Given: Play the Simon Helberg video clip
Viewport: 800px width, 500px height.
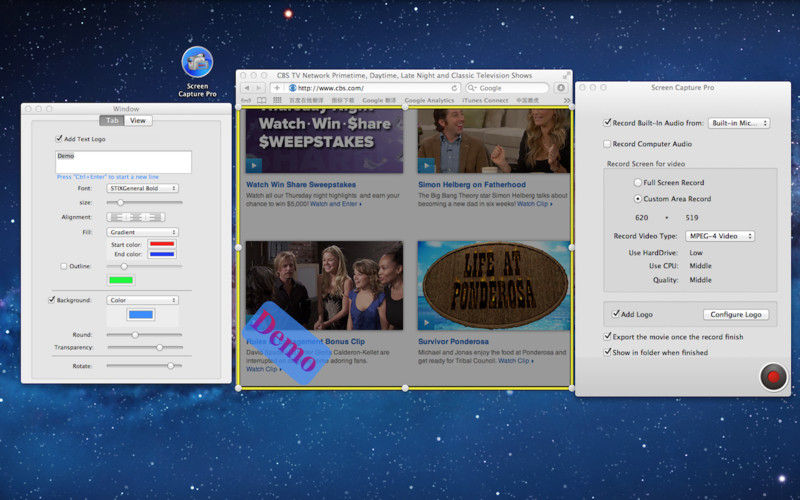Looking at the screenshot, I should click(x=426, y=165).
